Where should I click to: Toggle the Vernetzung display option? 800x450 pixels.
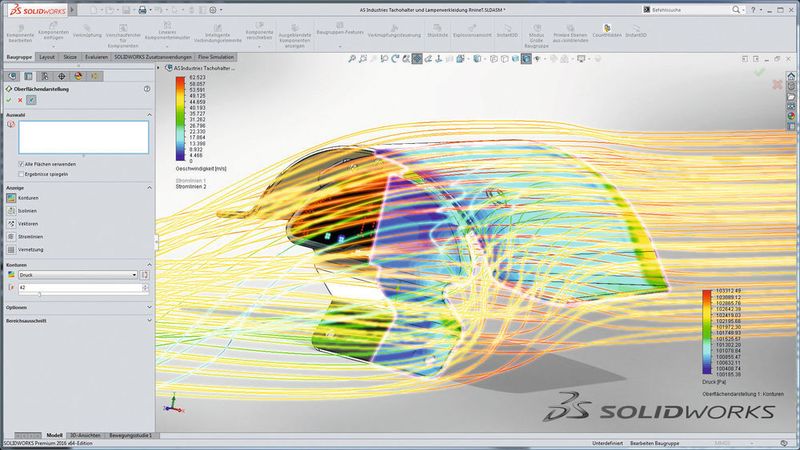[x=11, y=249]
